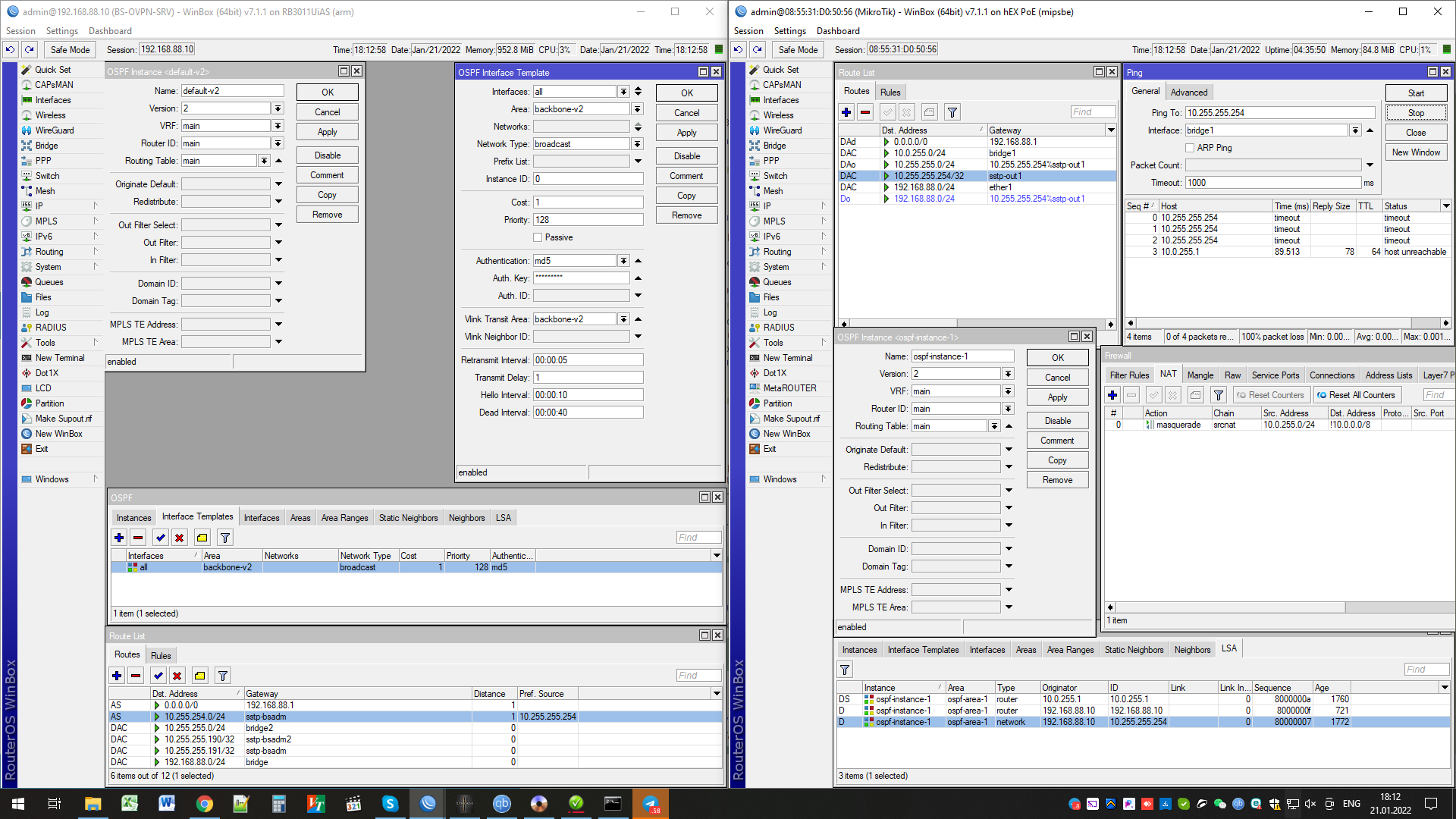Viewport: 1456px width, 819px height.
Task: Open Queues in the left WinBox sidebar
Action: tap(49, 282)
